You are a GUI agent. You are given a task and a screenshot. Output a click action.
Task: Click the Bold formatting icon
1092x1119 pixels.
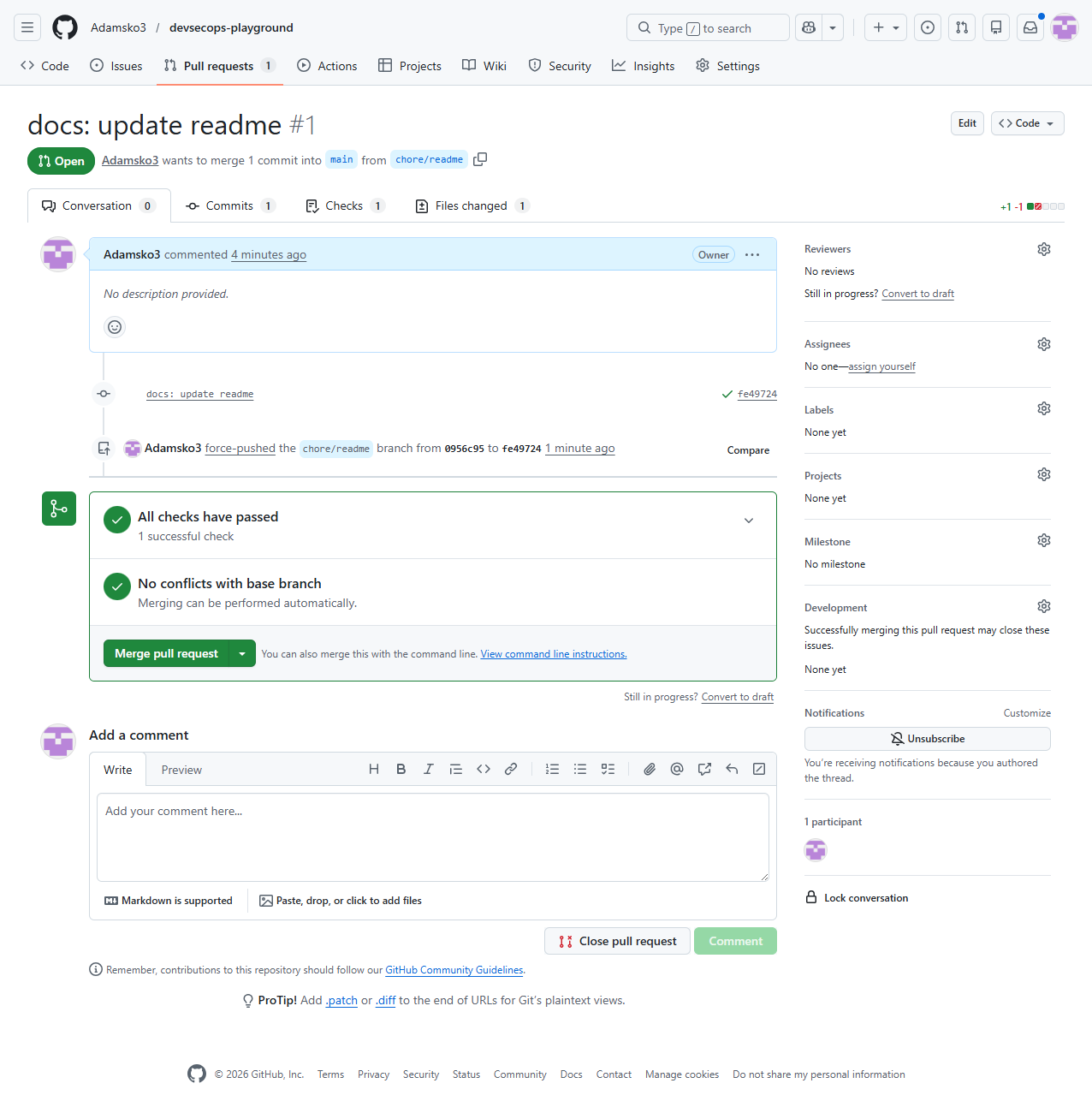coord(401,769)
